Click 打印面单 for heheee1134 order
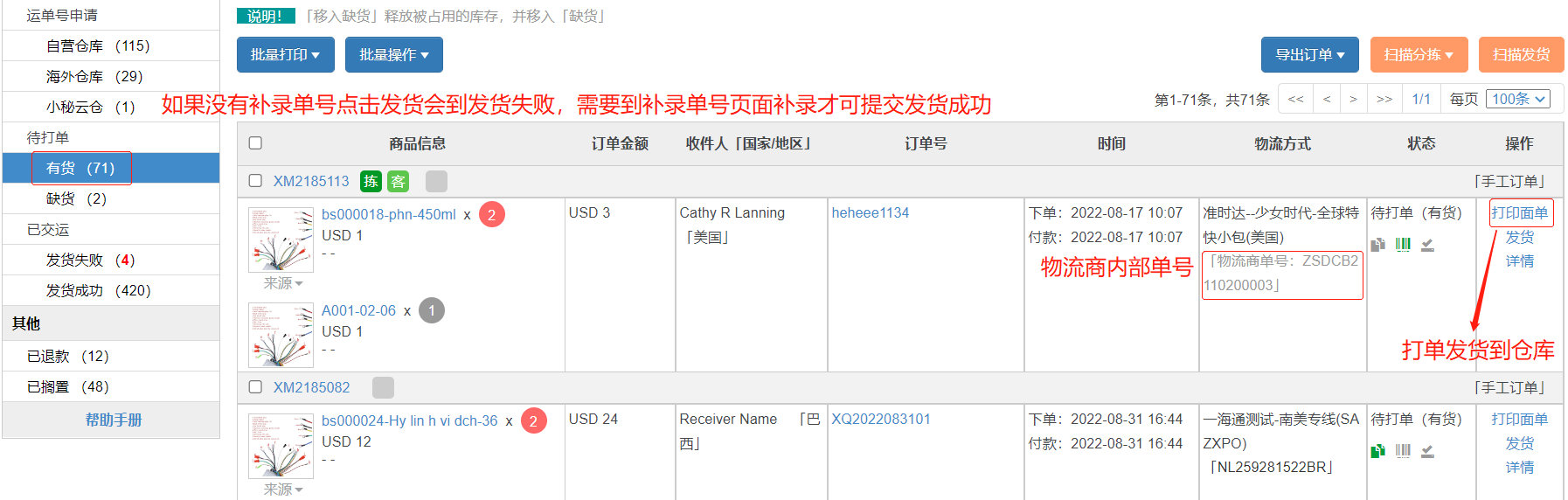 1520,212
